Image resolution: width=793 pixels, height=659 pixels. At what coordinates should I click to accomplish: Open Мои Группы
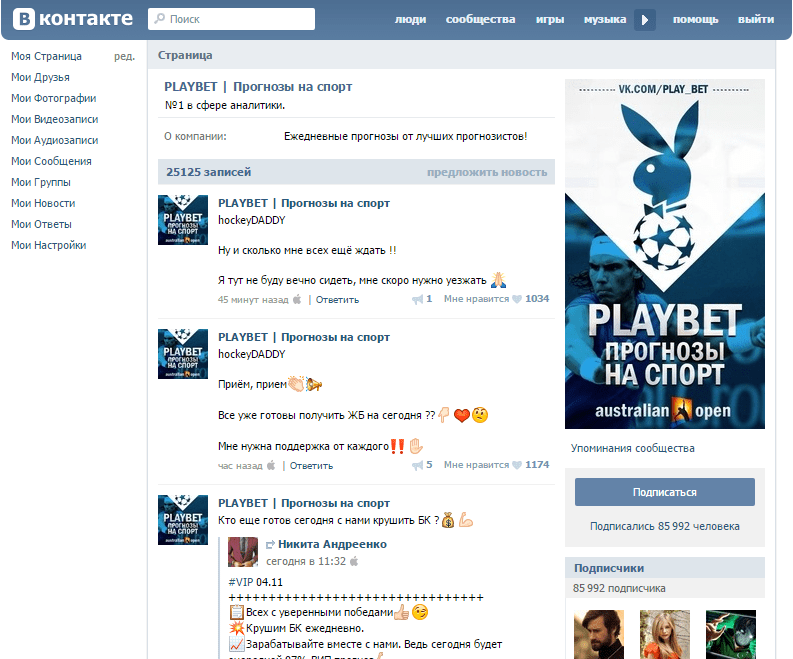click(x=41, y=182)
